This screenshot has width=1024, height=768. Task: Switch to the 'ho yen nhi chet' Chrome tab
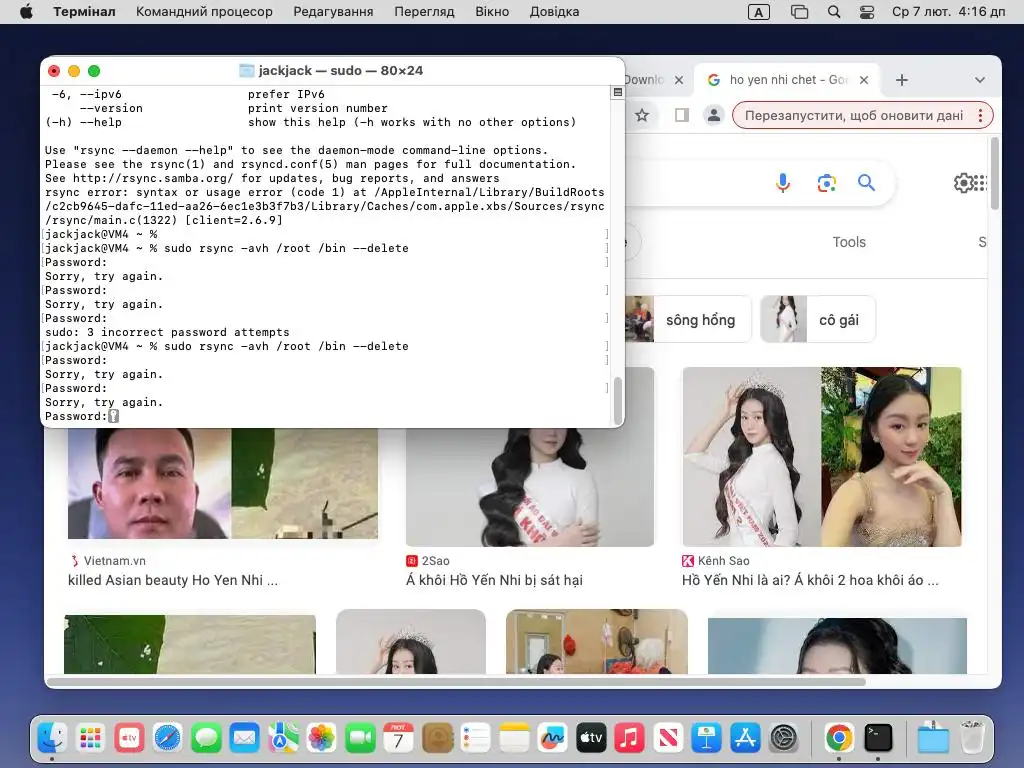[787, 80]
